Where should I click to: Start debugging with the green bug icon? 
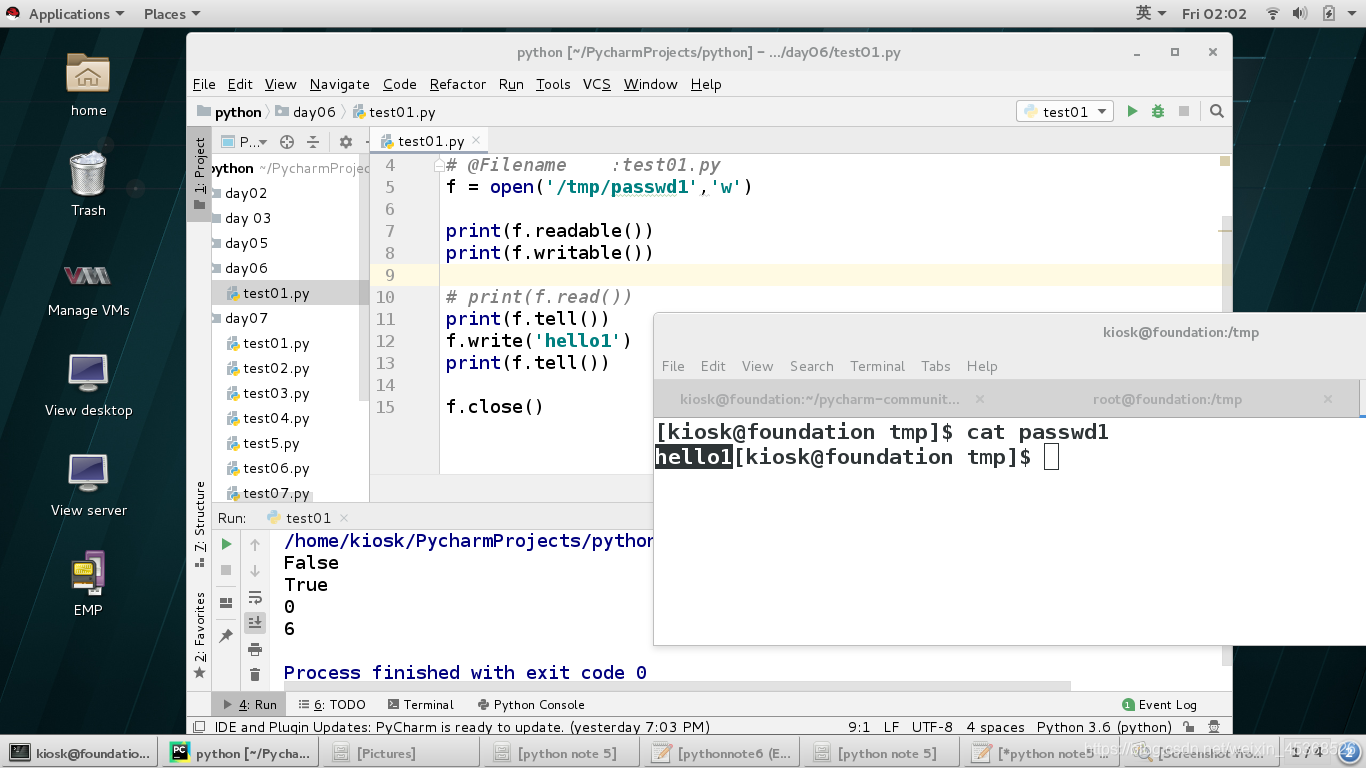click(x=1158, y=112)
